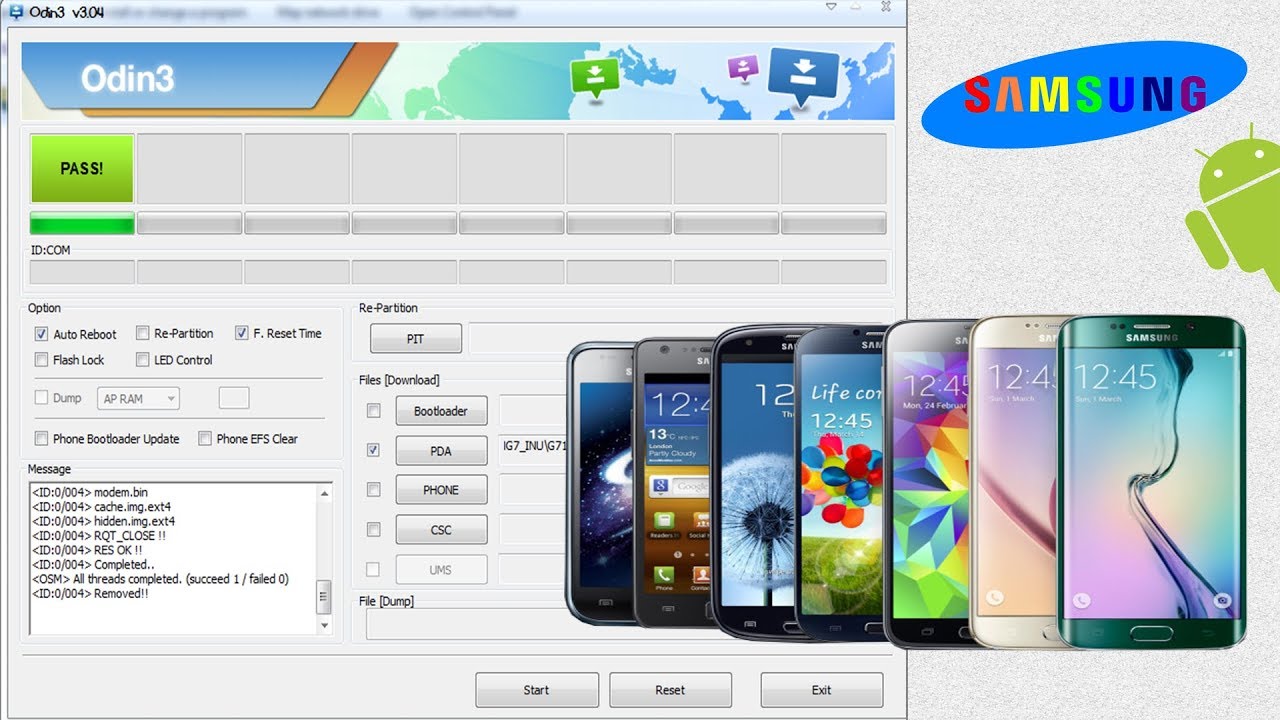The width and height of the screenshot is (1280, 720).
Task: Click the green download icon in banner
Action: 595,77
